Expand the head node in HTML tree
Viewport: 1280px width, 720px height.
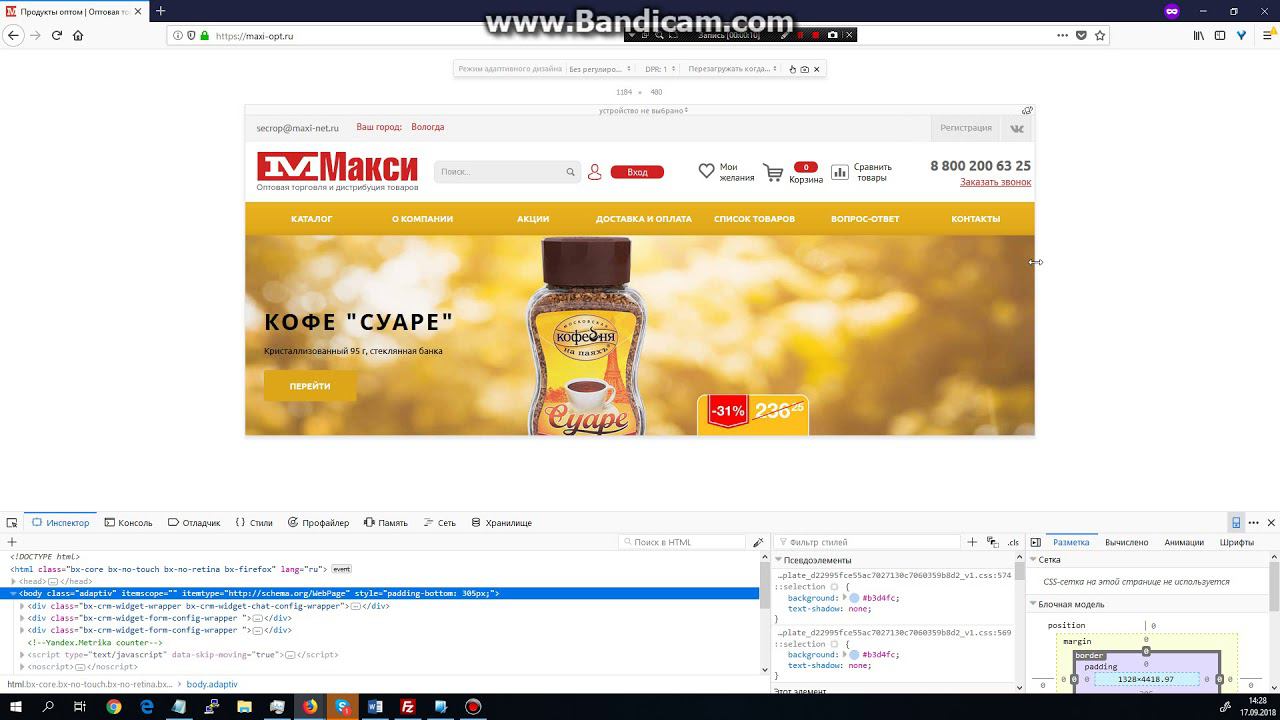[13, 581]
